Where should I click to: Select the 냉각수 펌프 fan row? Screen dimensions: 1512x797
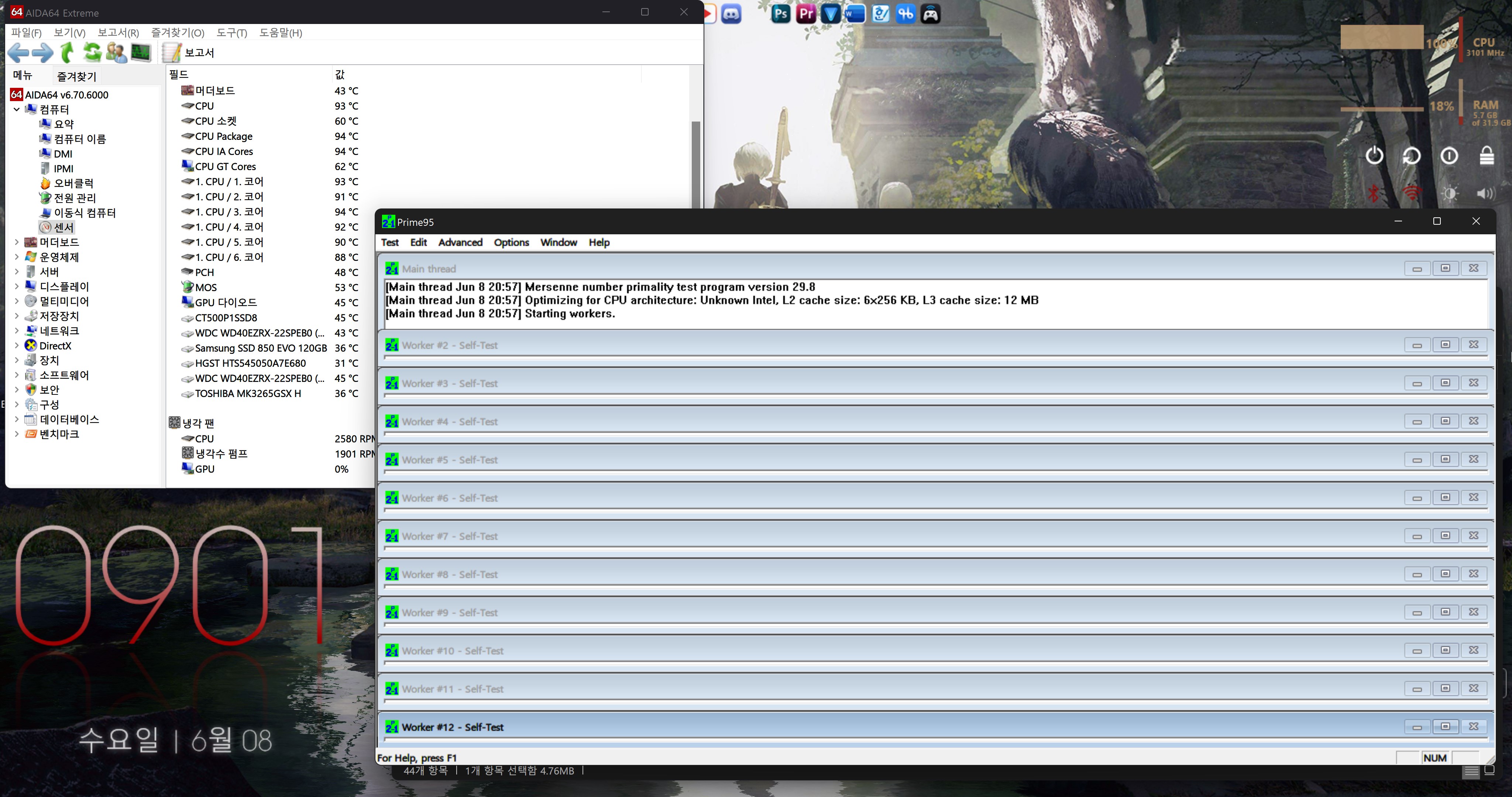tap(277, 454)
